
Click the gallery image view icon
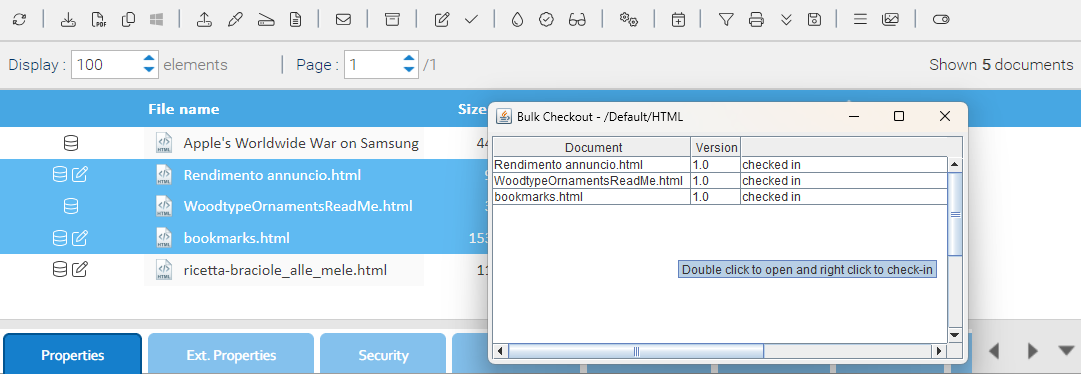[890, 20]
